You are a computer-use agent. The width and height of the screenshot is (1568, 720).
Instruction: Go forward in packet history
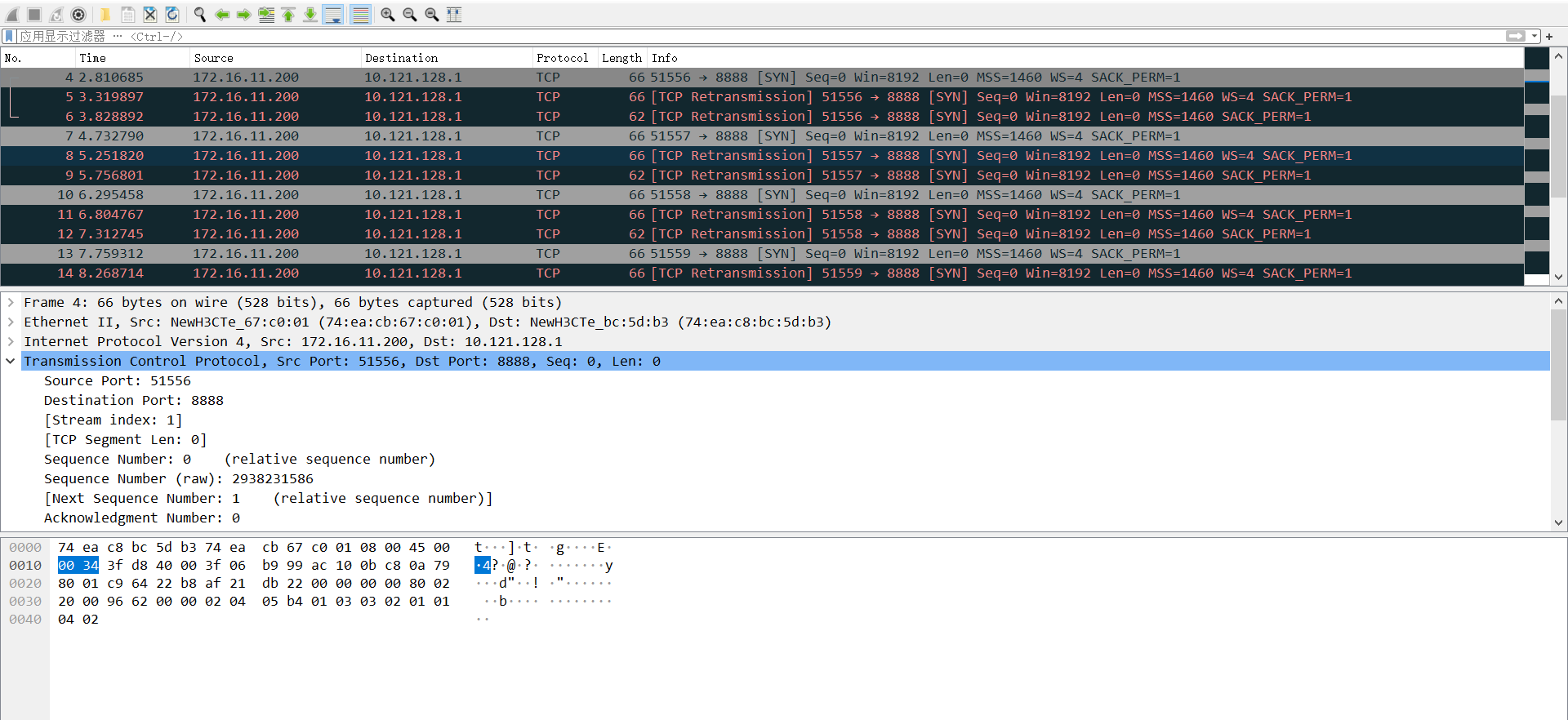[244, 15]
